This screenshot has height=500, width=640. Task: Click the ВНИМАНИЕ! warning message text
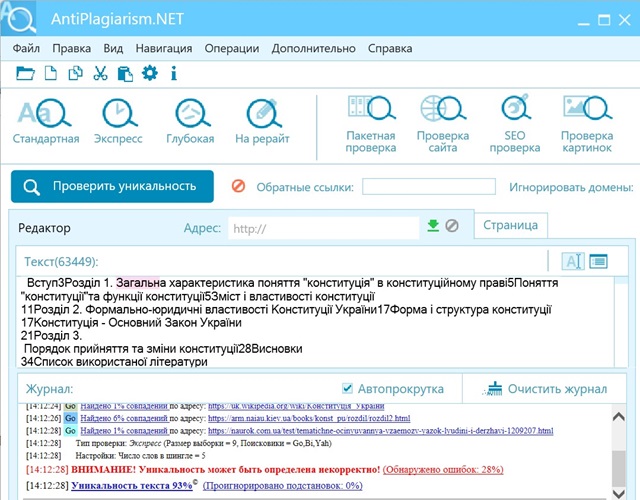click(x=226, y=469)
